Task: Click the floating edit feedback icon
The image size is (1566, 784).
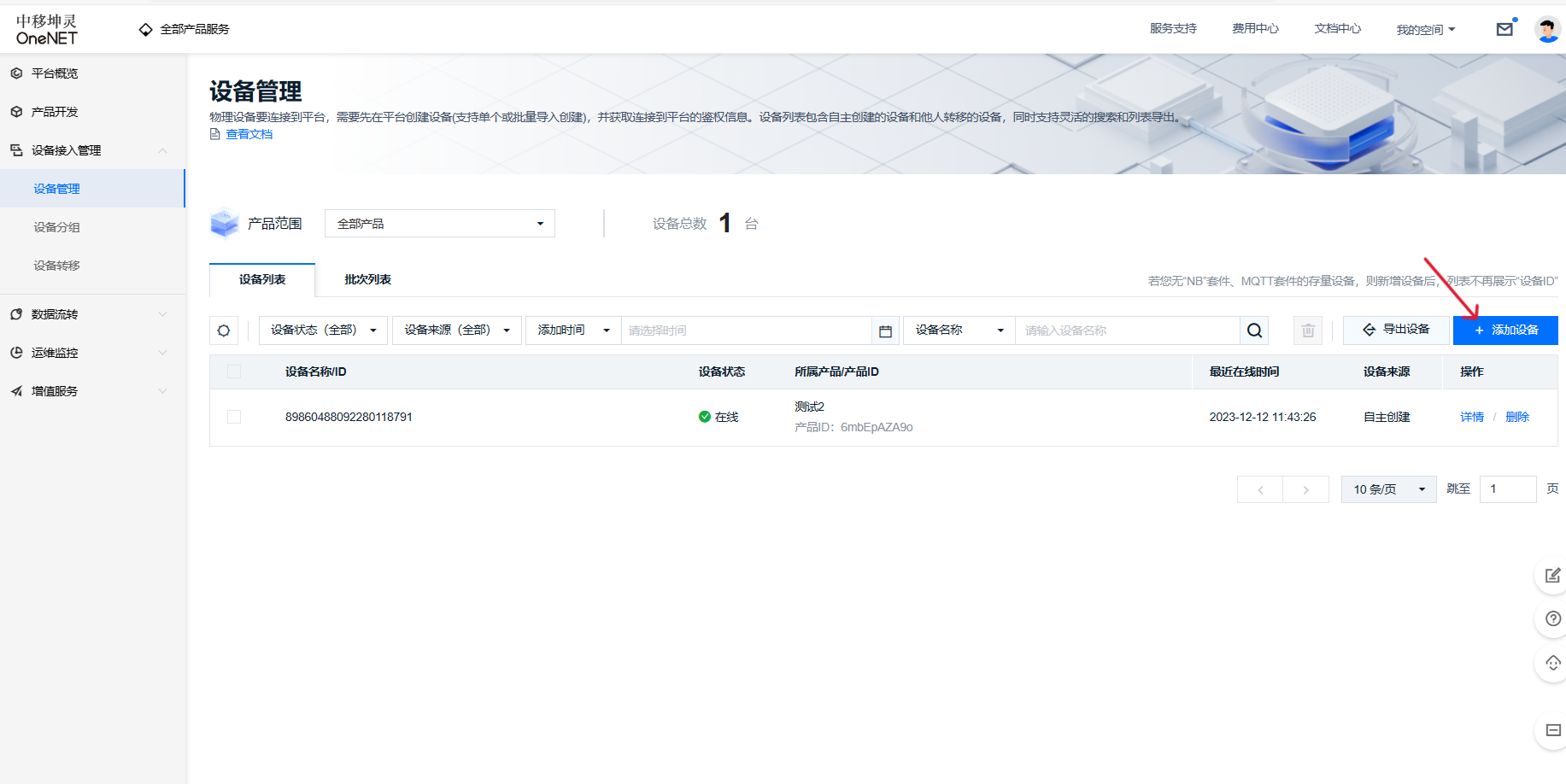Action: [1553, 576]
